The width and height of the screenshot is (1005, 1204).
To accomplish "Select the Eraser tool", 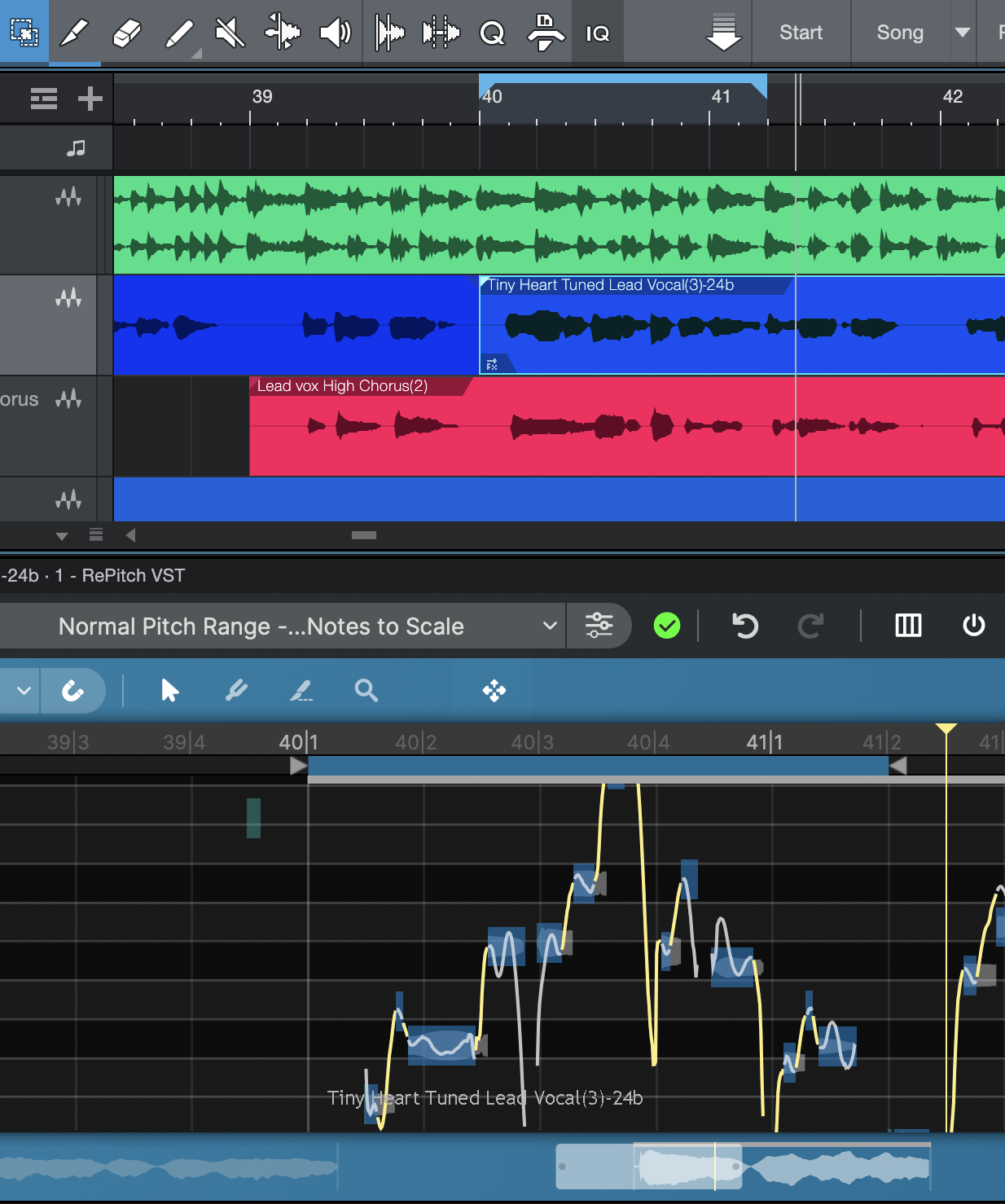I will [126, 33].
